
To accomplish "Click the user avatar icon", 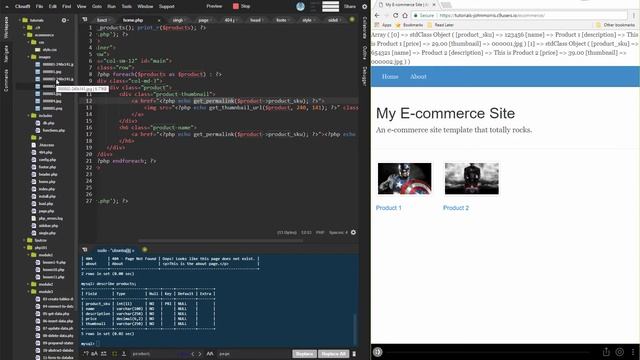I will (300, 6).
